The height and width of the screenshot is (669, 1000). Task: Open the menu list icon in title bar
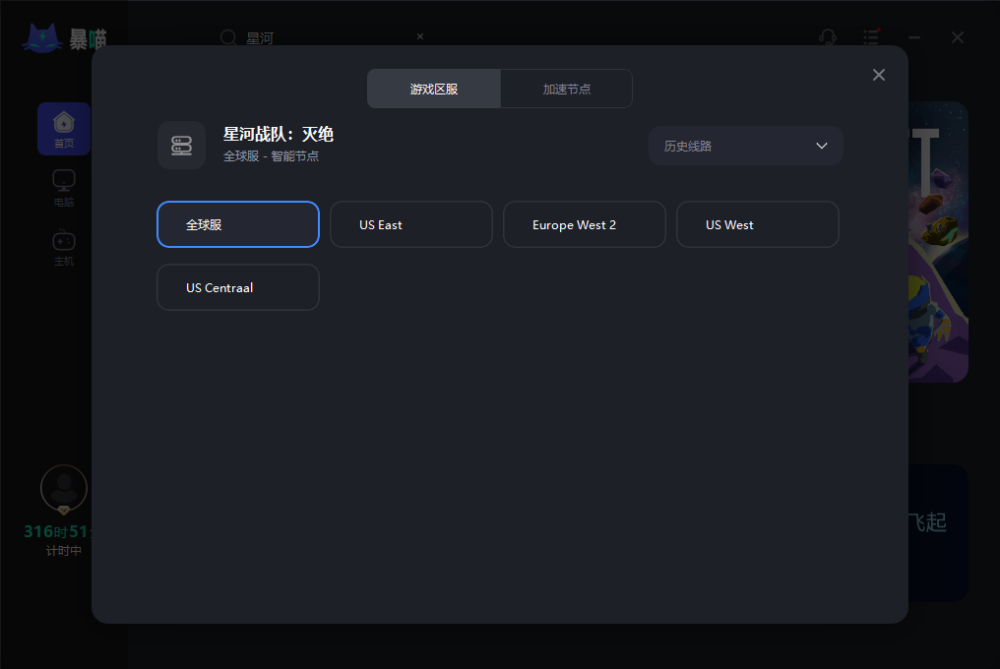point(871,37)
